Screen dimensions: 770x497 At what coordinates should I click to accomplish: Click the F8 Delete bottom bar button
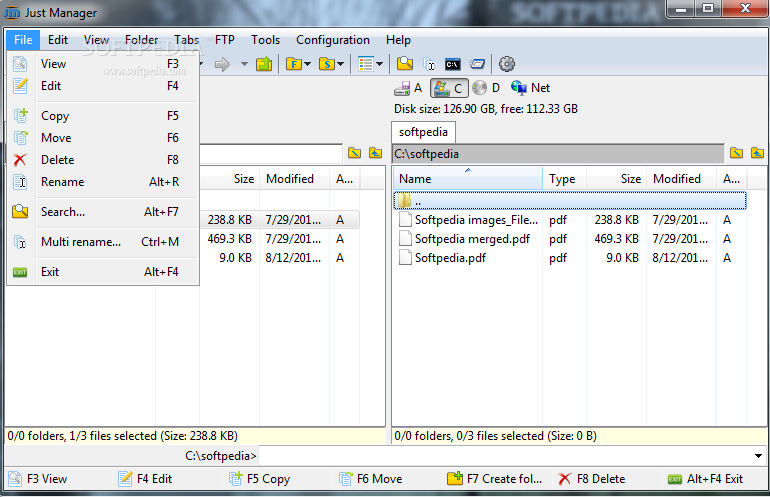592,479
